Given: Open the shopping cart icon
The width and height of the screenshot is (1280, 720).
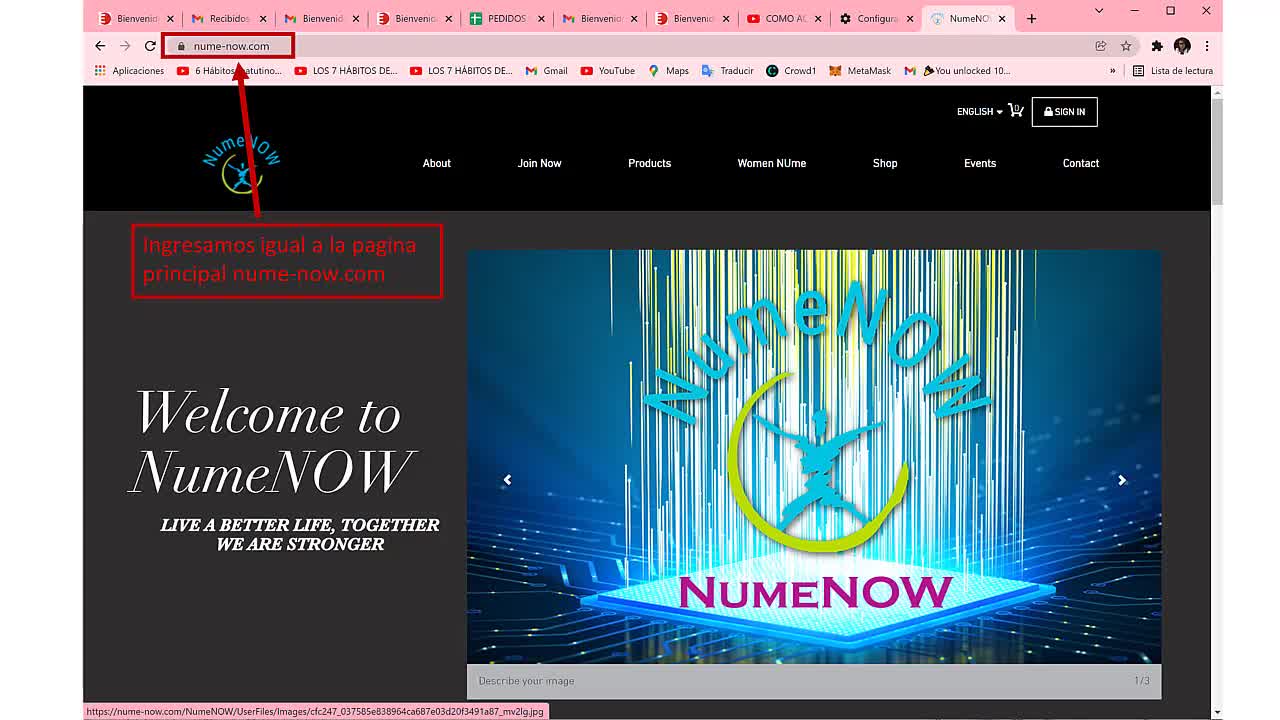Looking at the screenshot, I should (1016, 111).
